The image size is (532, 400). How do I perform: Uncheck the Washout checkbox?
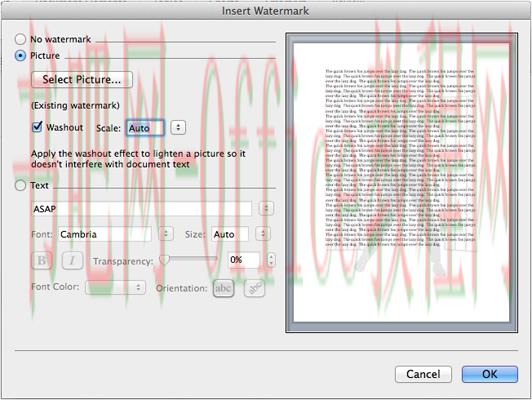pyautogui.click(x=37, y=127)
